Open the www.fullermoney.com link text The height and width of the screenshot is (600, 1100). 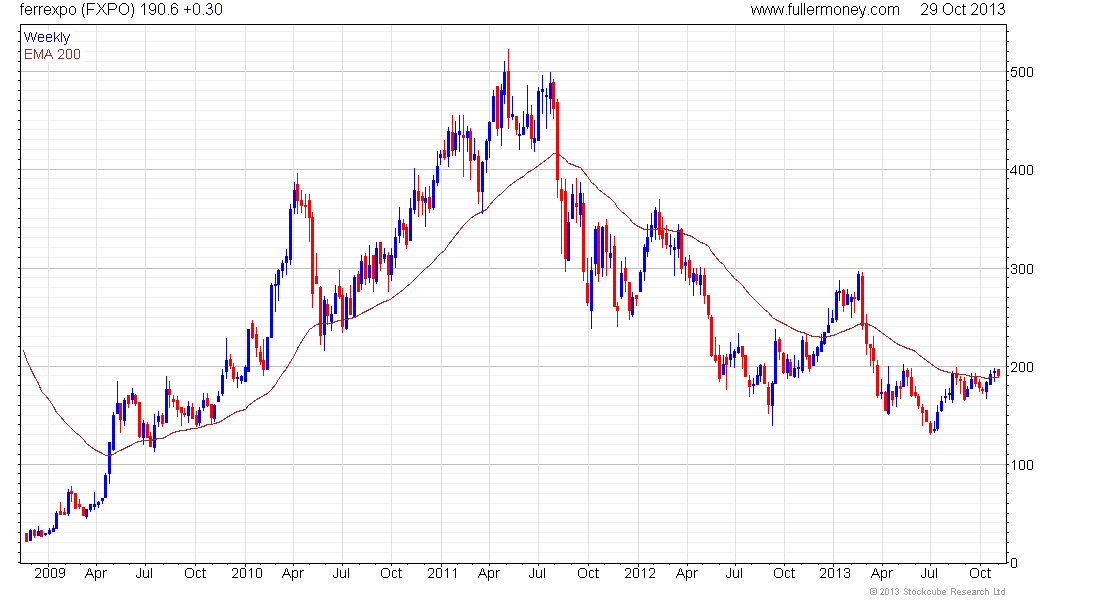coord(824,10)
